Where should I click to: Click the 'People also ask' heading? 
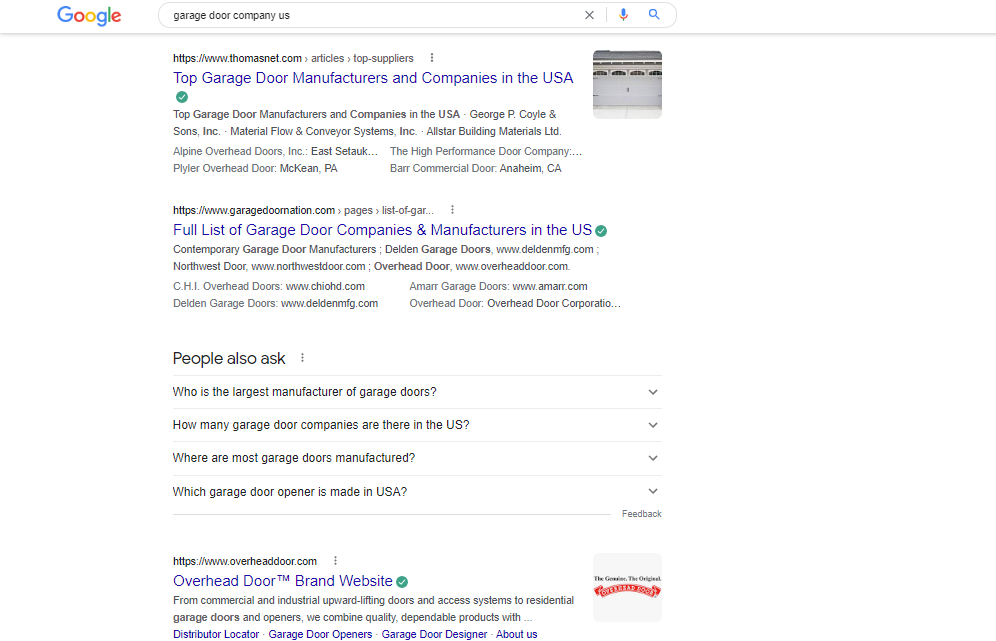pyautogui.click(x=229, y=358)
